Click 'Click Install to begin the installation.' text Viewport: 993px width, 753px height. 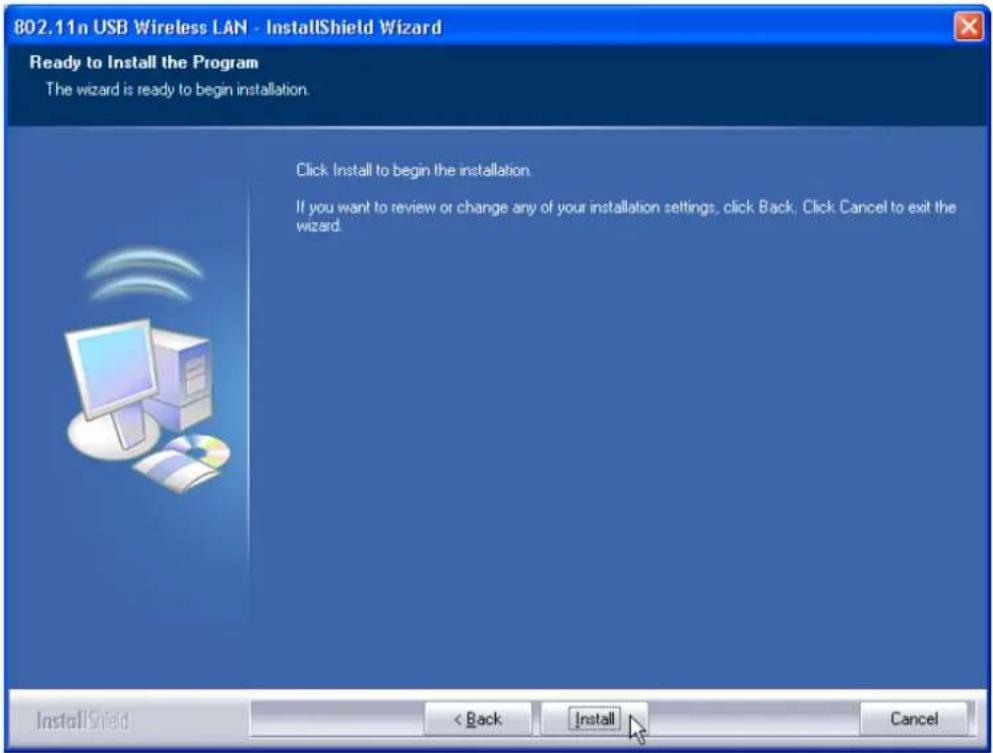pos(414,170)
